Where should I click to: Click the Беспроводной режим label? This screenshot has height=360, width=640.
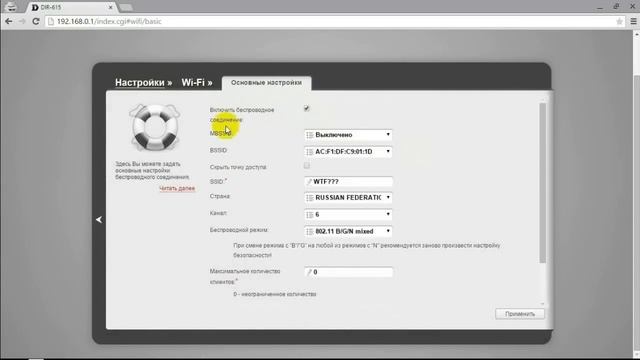pyautogui.click(x=239, y=230)
